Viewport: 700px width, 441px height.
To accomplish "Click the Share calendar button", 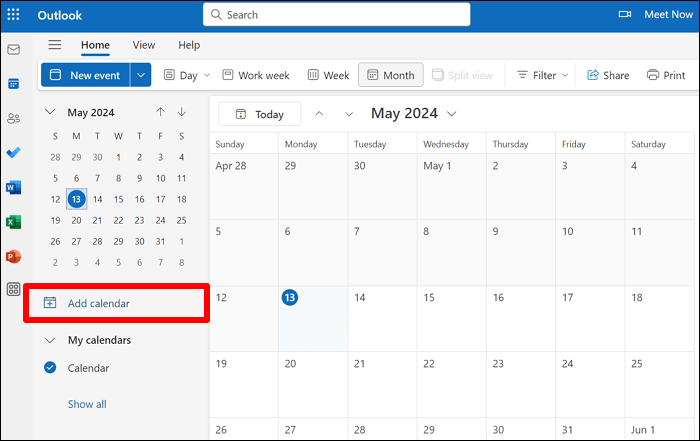I will click(608, 75).
